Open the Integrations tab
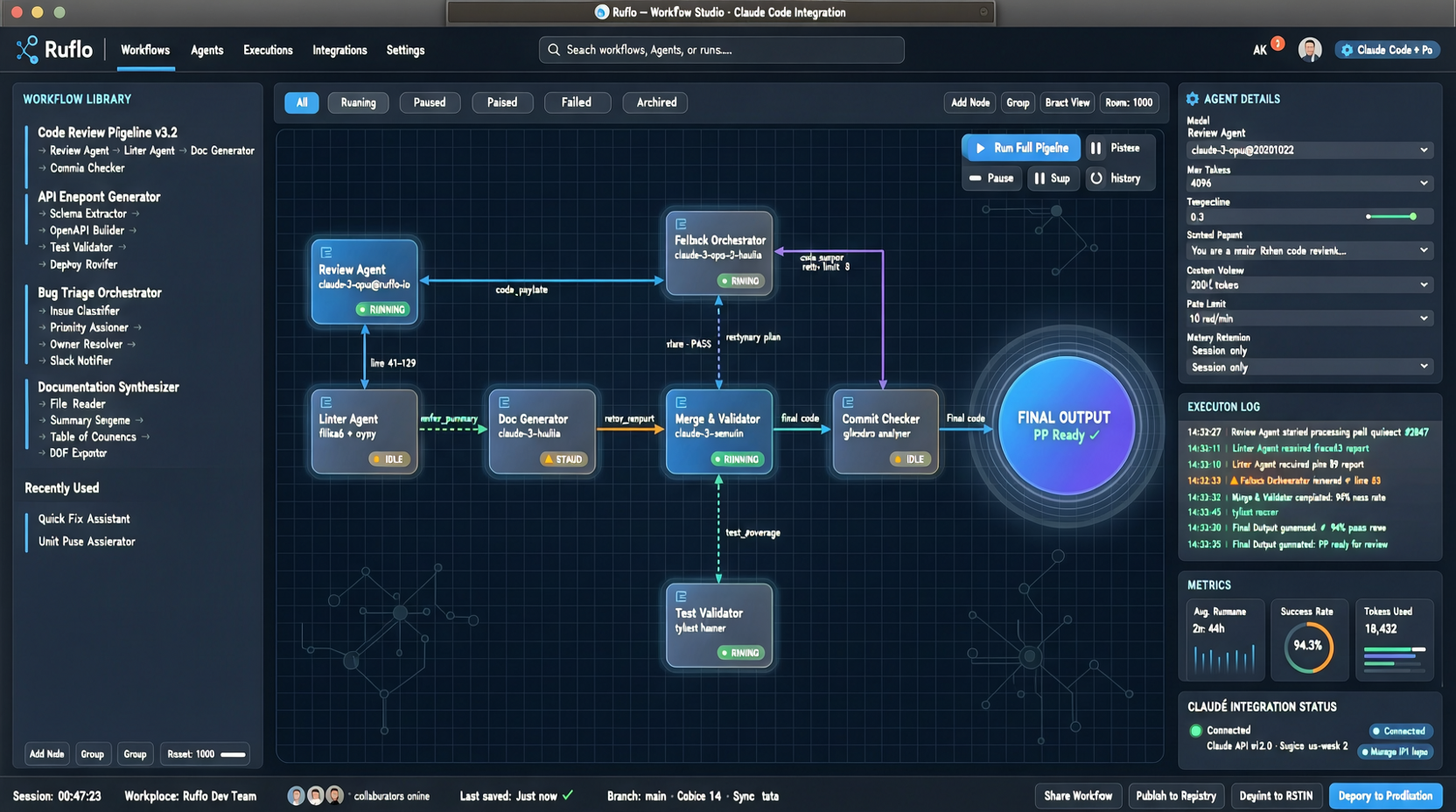The width and height of the screenshot is (1456, 812). [339, 50]
